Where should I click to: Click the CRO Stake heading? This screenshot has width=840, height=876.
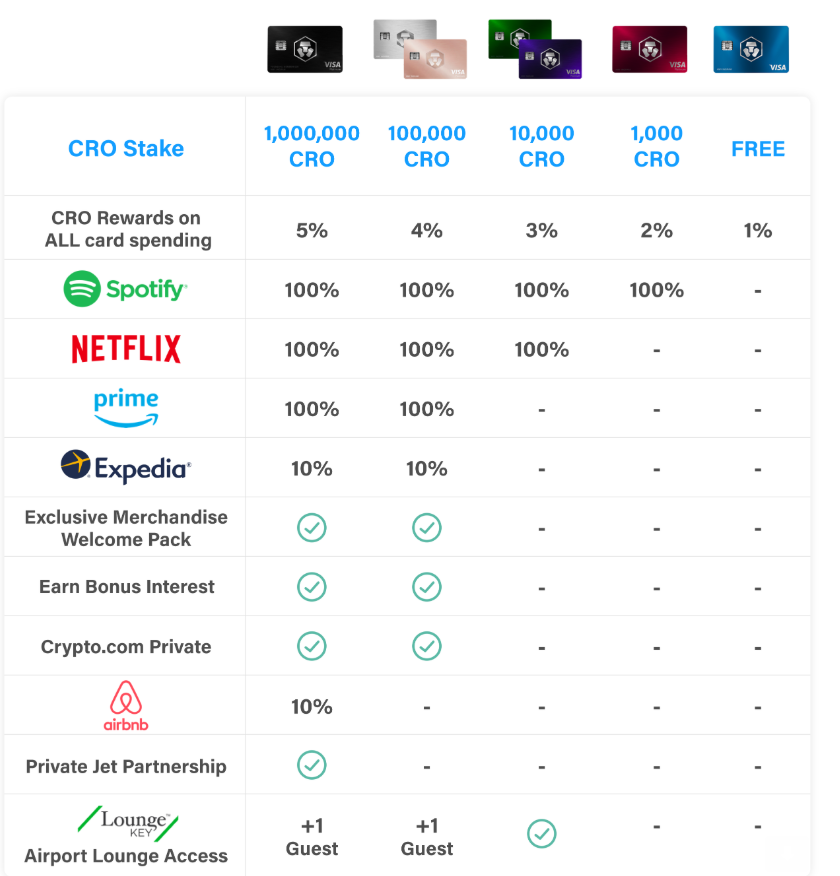(x=126, y=148)
